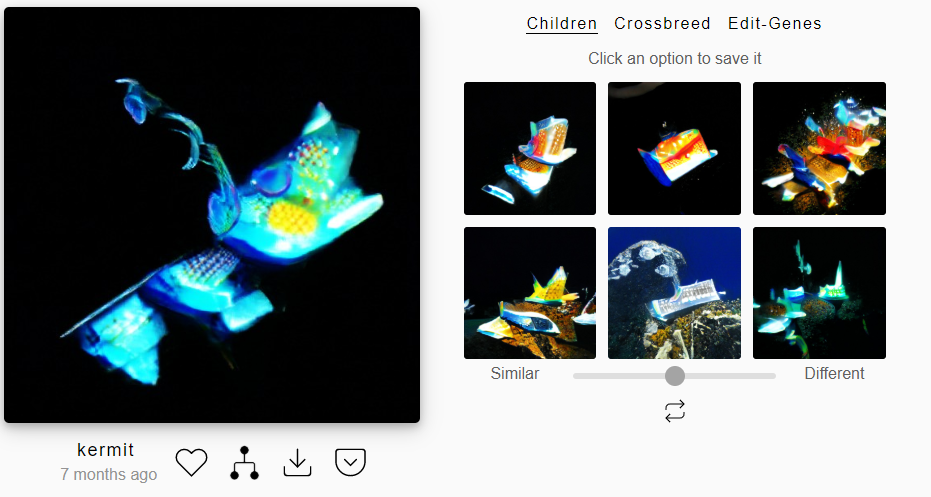
Task: Click the Similar label beside the slider
Action: [x=515, y=373]
